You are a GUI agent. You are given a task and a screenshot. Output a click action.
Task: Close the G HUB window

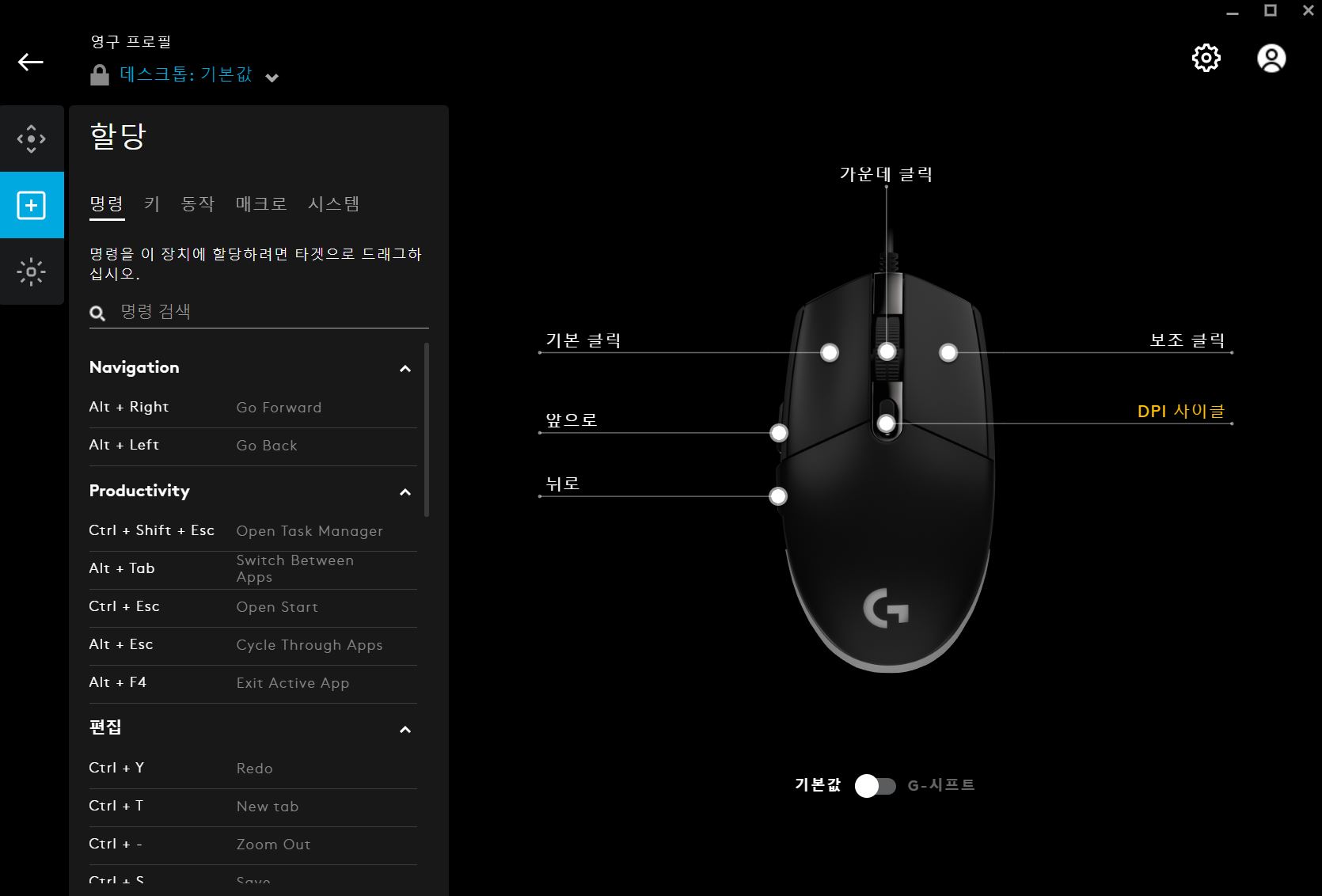[1309, 10]
